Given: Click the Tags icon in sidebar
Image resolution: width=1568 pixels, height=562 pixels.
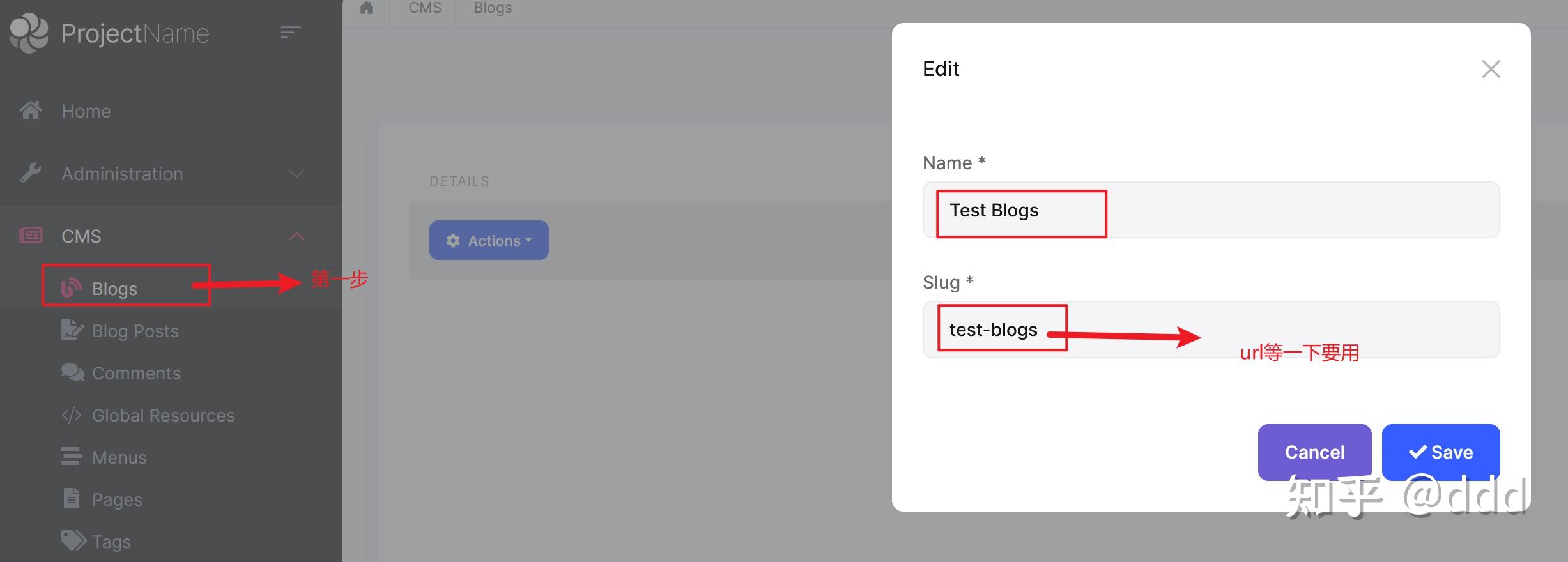Looking at the screenshot, I should [x=73, y=541].
